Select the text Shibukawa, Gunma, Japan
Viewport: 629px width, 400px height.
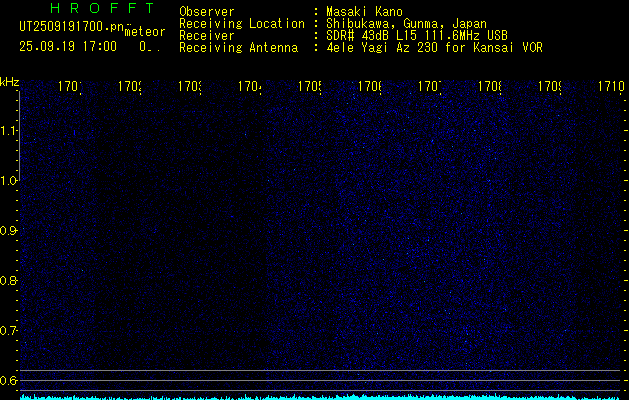pos(406,24)
